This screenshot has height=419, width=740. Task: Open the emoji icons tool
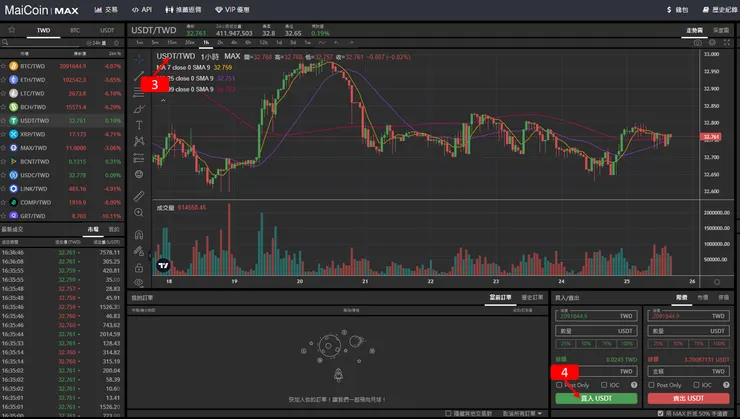(139, 174)
